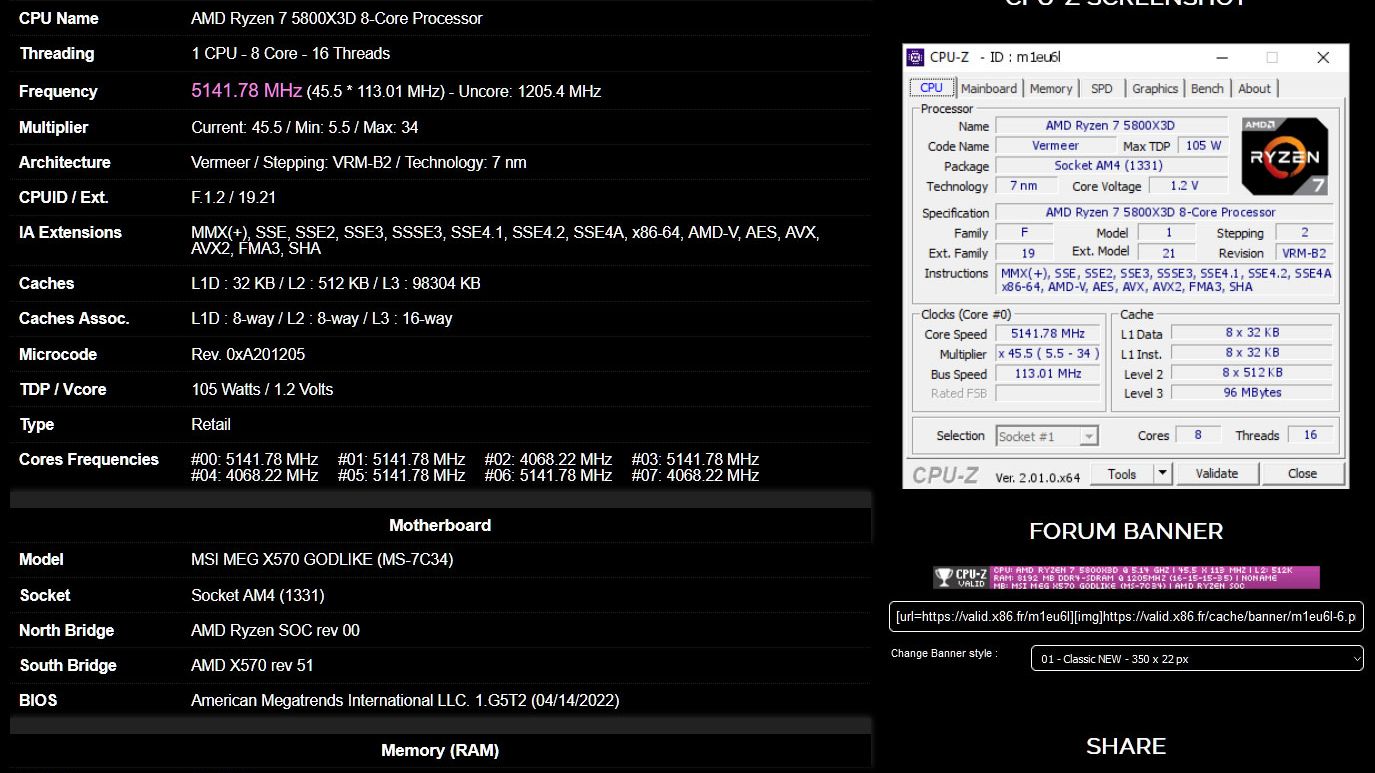Click the SHARE heading
Viewport: 1375px width, 773px height.
click(x=1126, y=746)
